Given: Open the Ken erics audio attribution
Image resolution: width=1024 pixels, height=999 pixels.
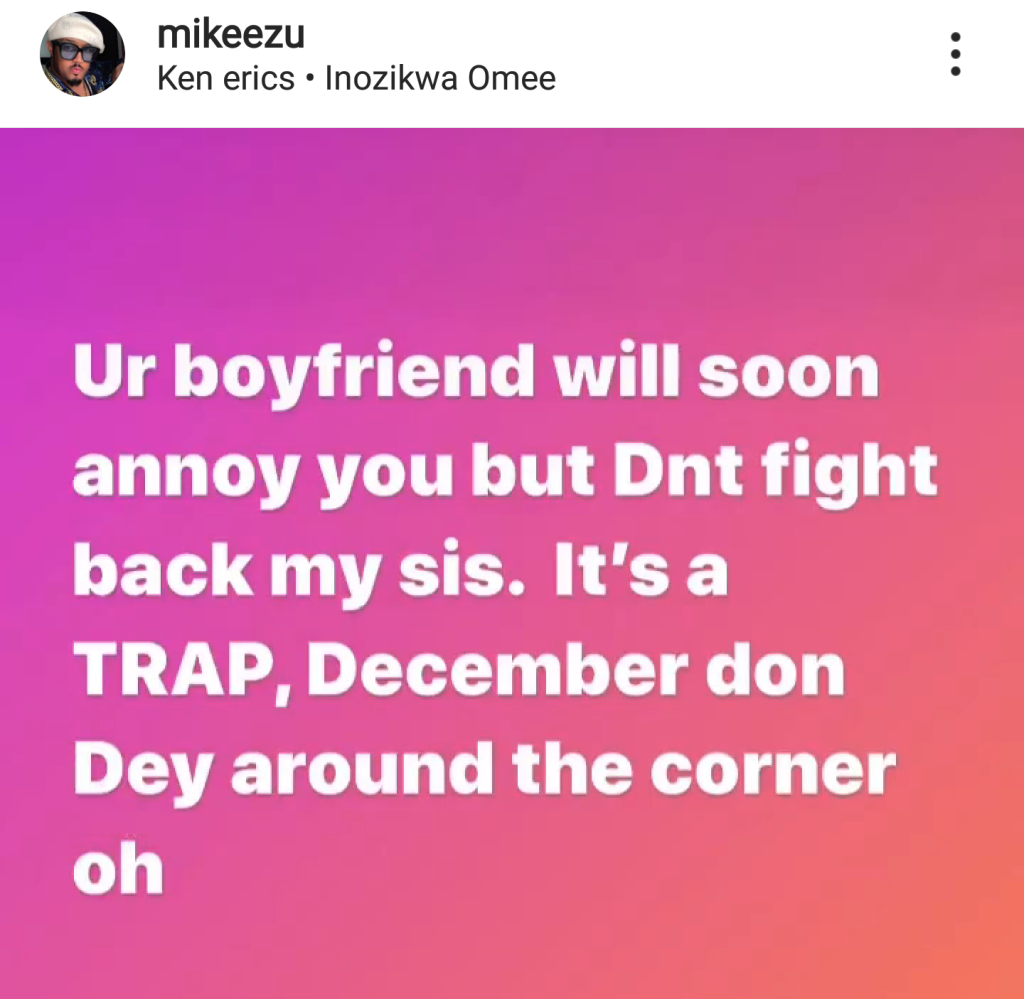Looking at the screenshot, I should 226,78.
